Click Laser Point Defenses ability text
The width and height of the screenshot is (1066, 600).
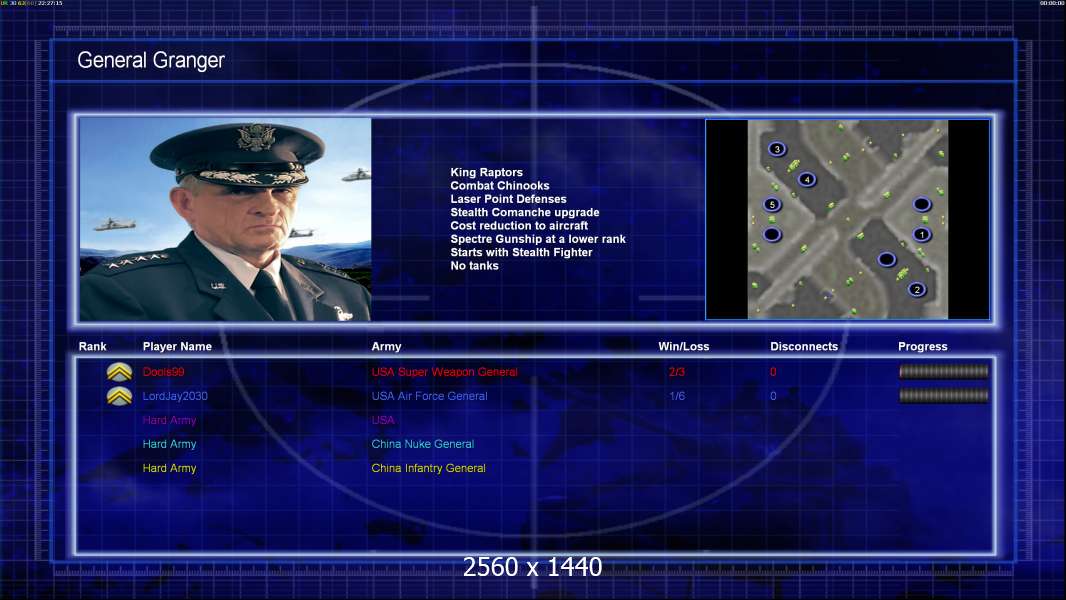pos(508,199)
